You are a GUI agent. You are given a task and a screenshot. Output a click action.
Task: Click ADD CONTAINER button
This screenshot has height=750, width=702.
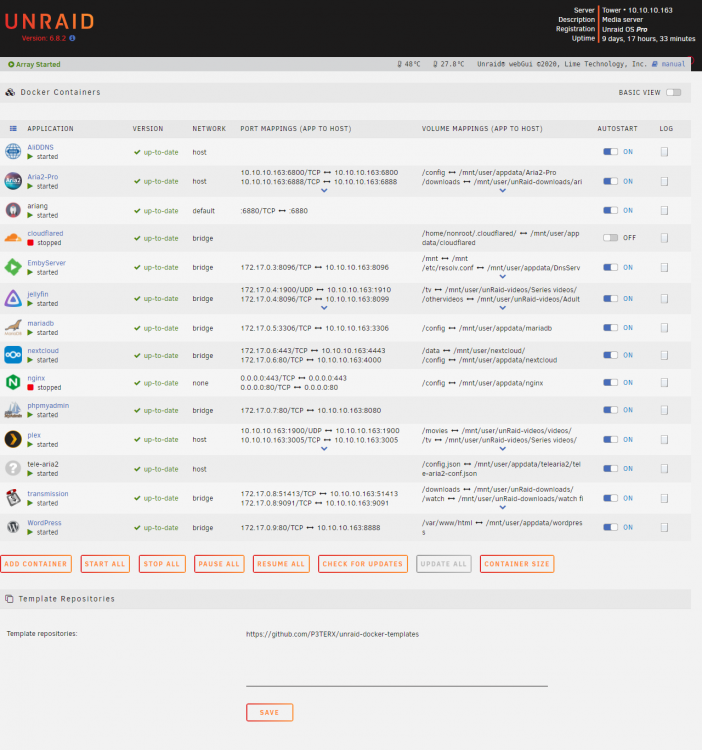coord(36,564)
